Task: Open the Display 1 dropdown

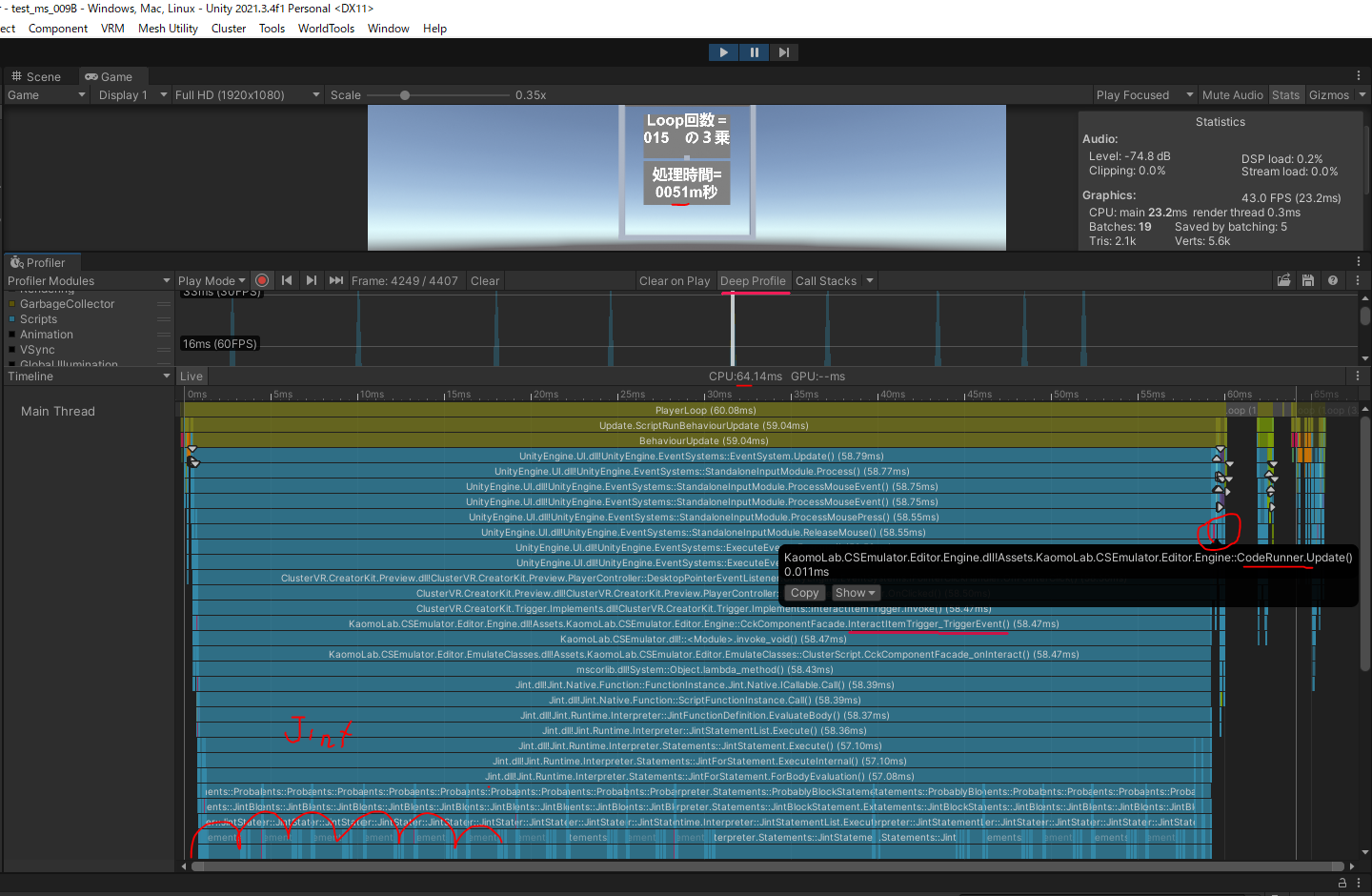Action: point(132,94)
